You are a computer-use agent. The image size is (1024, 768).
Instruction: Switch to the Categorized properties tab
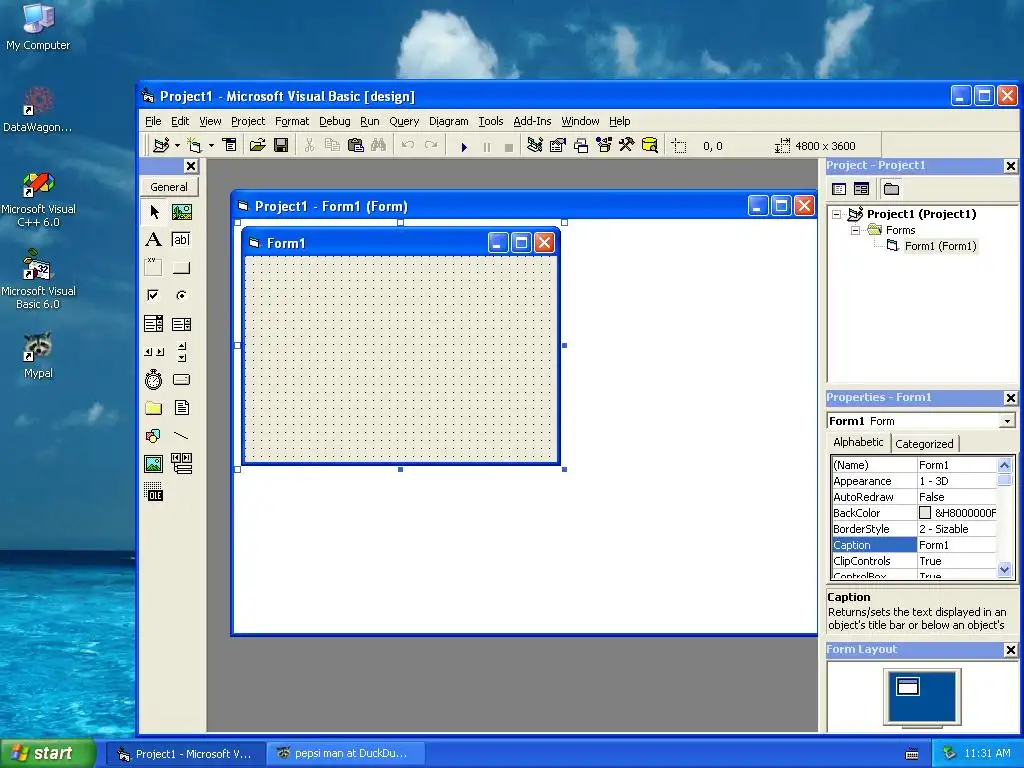924,444
